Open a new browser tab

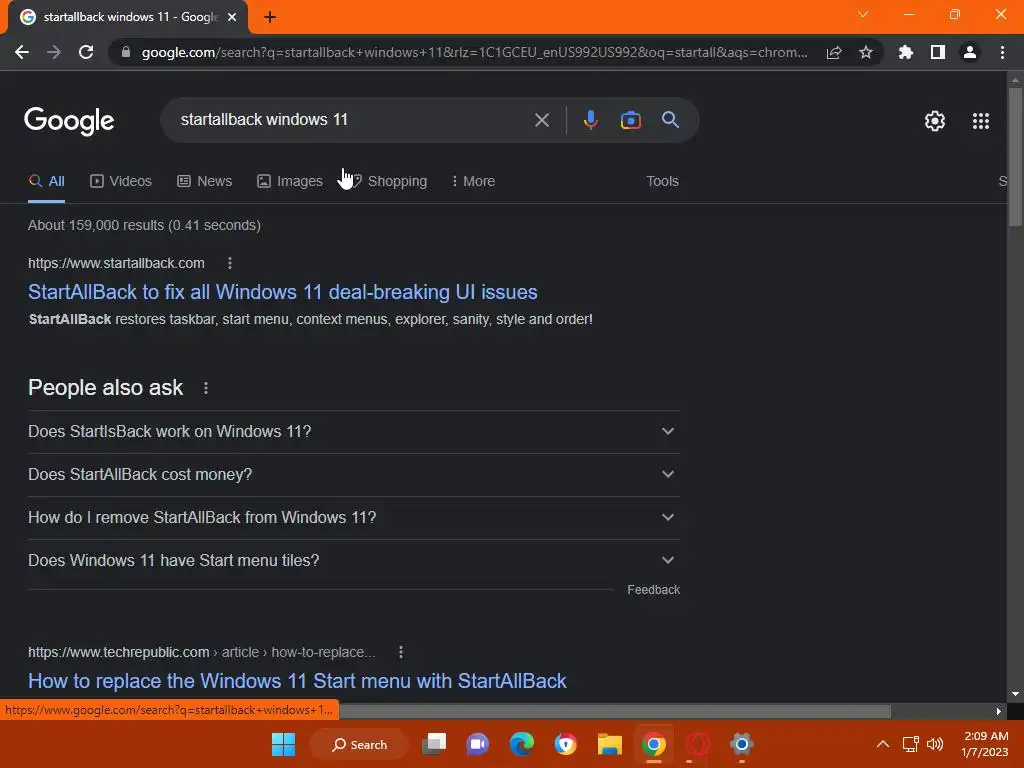click(270, 18)
